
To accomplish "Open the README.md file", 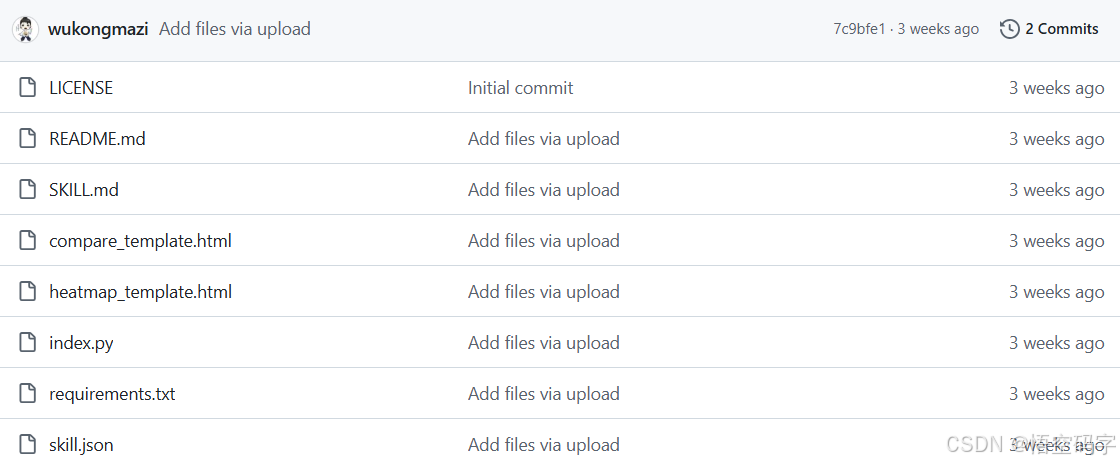I will (97, 138).
